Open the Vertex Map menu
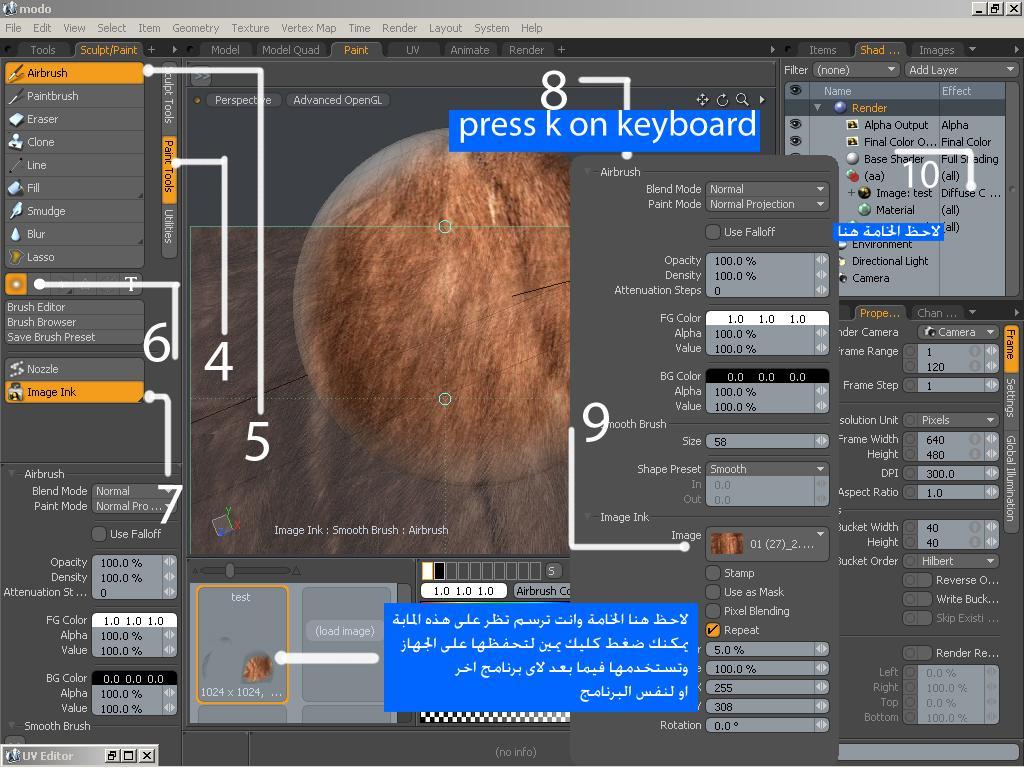This screenshot has height=768, width=1024. coord(308,28)
